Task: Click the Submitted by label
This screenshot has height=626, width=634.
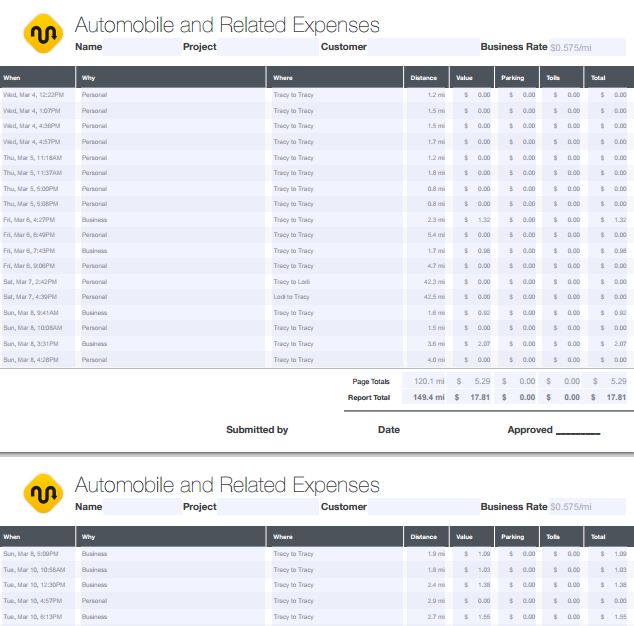Action: click(257, 430)
